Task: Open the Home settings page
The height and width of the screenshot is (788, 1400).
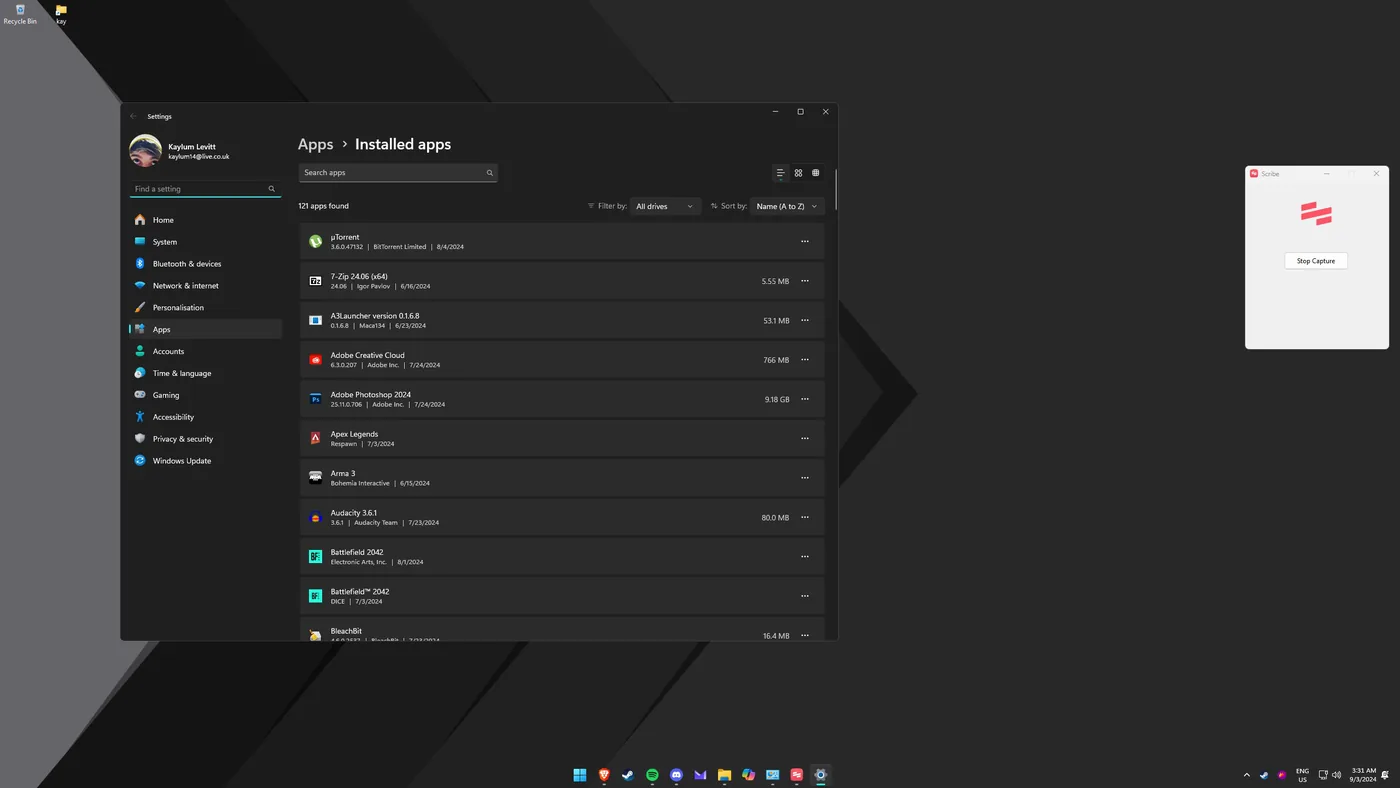Action: (205, 220)
